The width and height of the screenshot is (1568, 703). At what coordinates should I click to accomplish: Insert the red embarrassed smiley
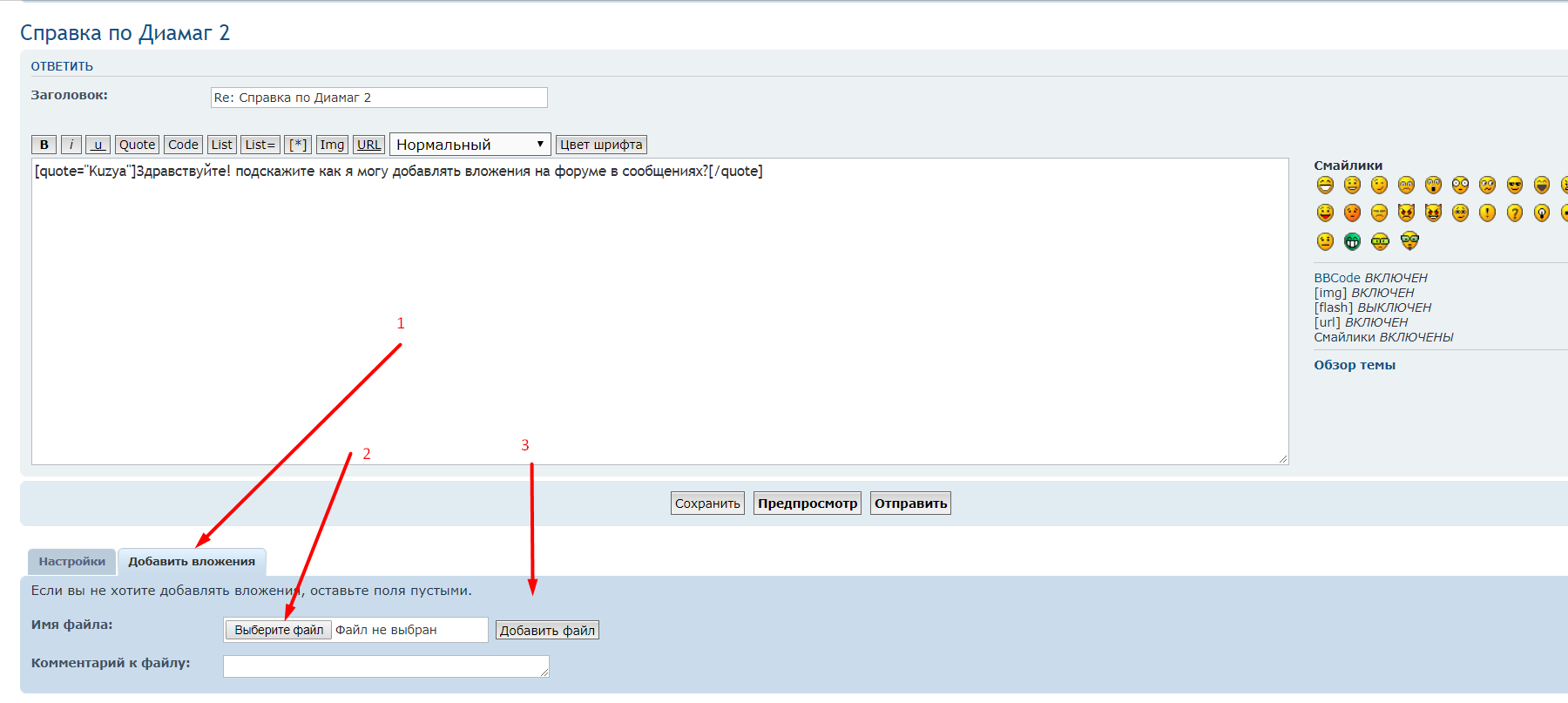(x=1352, y=213)
